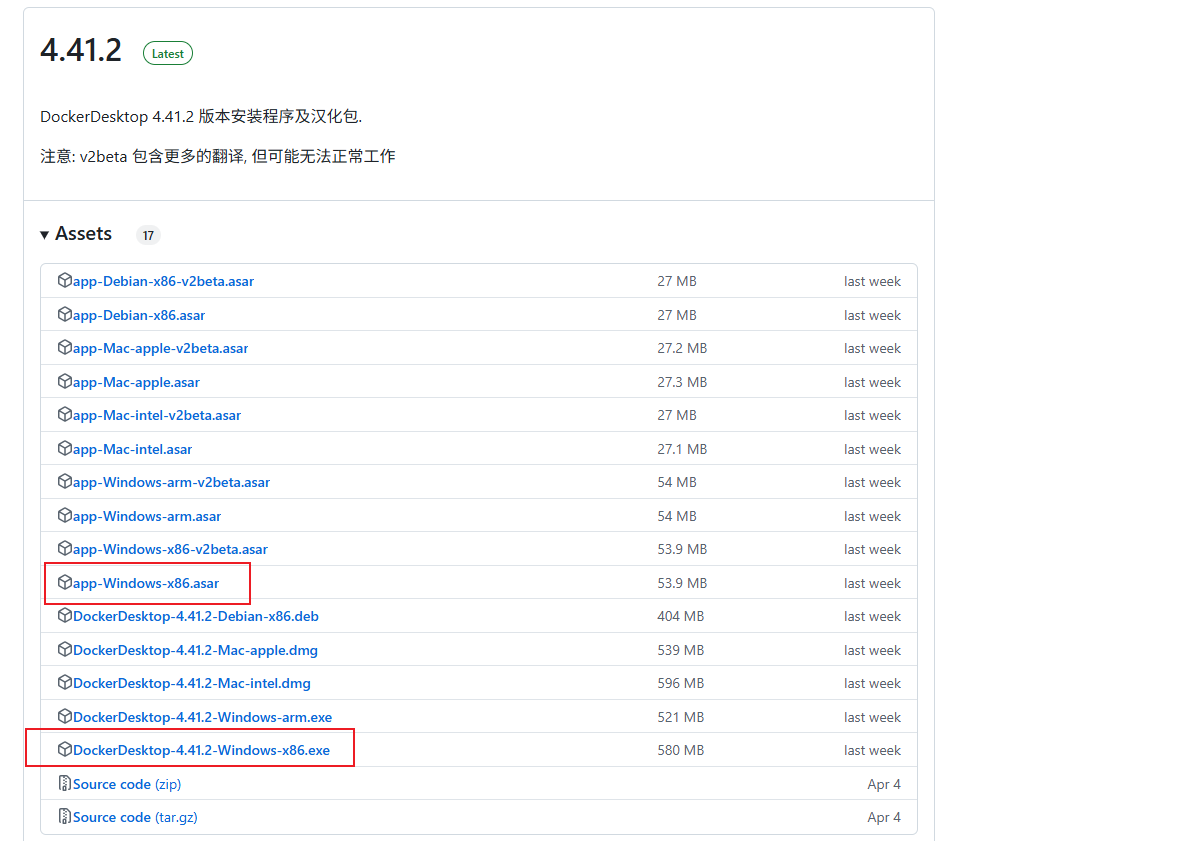Screen dimensions: 1183x841
Task: Click zip file icon beside Source code (zip)
Action: click(65, 784)
